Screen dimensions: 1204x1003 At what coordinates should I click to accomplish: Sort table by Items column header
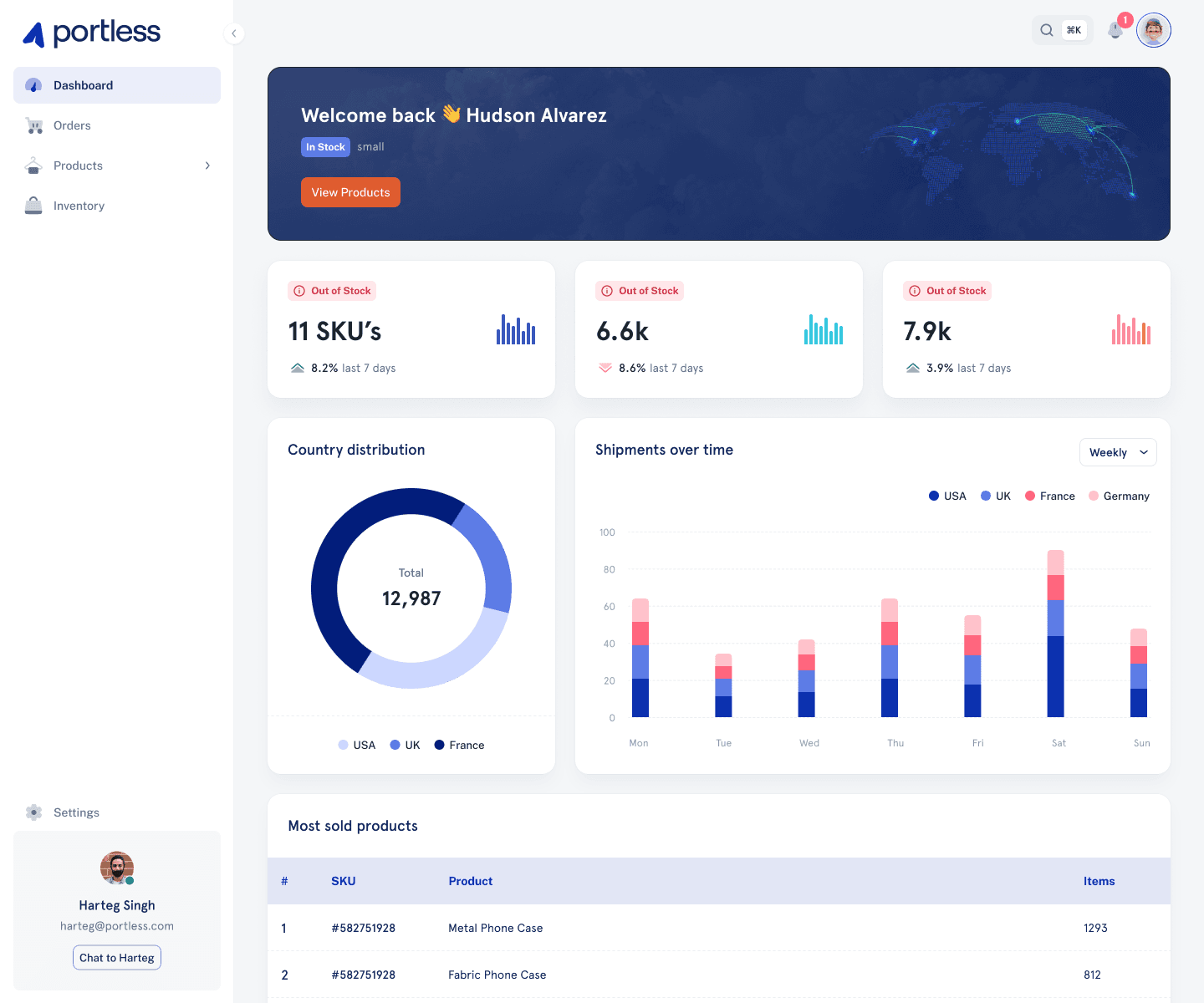pyautogui.click(x=1099, y=881)
